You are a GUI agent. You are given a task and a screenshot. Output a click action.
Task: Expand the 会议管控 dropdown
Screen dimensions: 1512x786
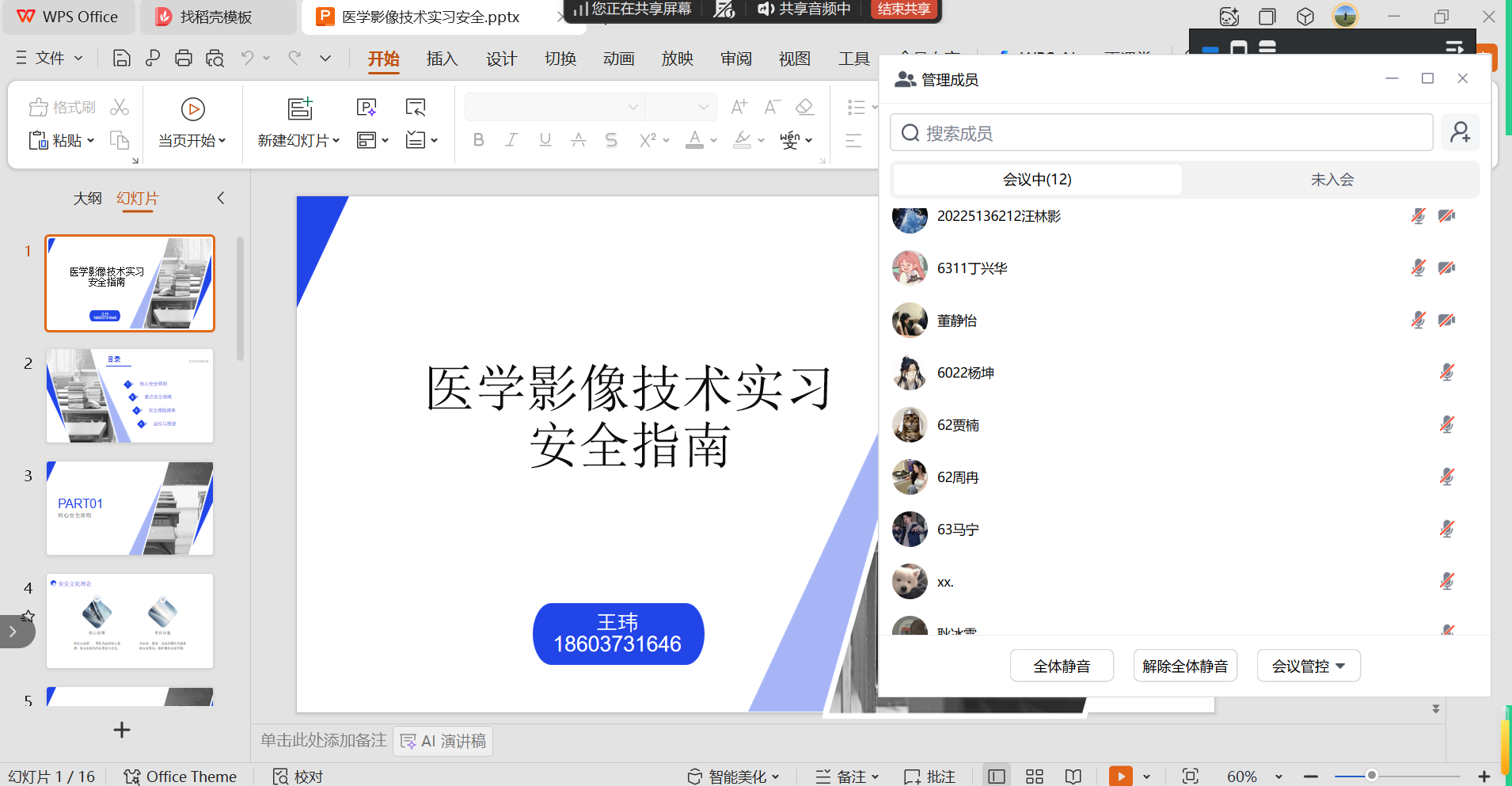point(1308,666)
